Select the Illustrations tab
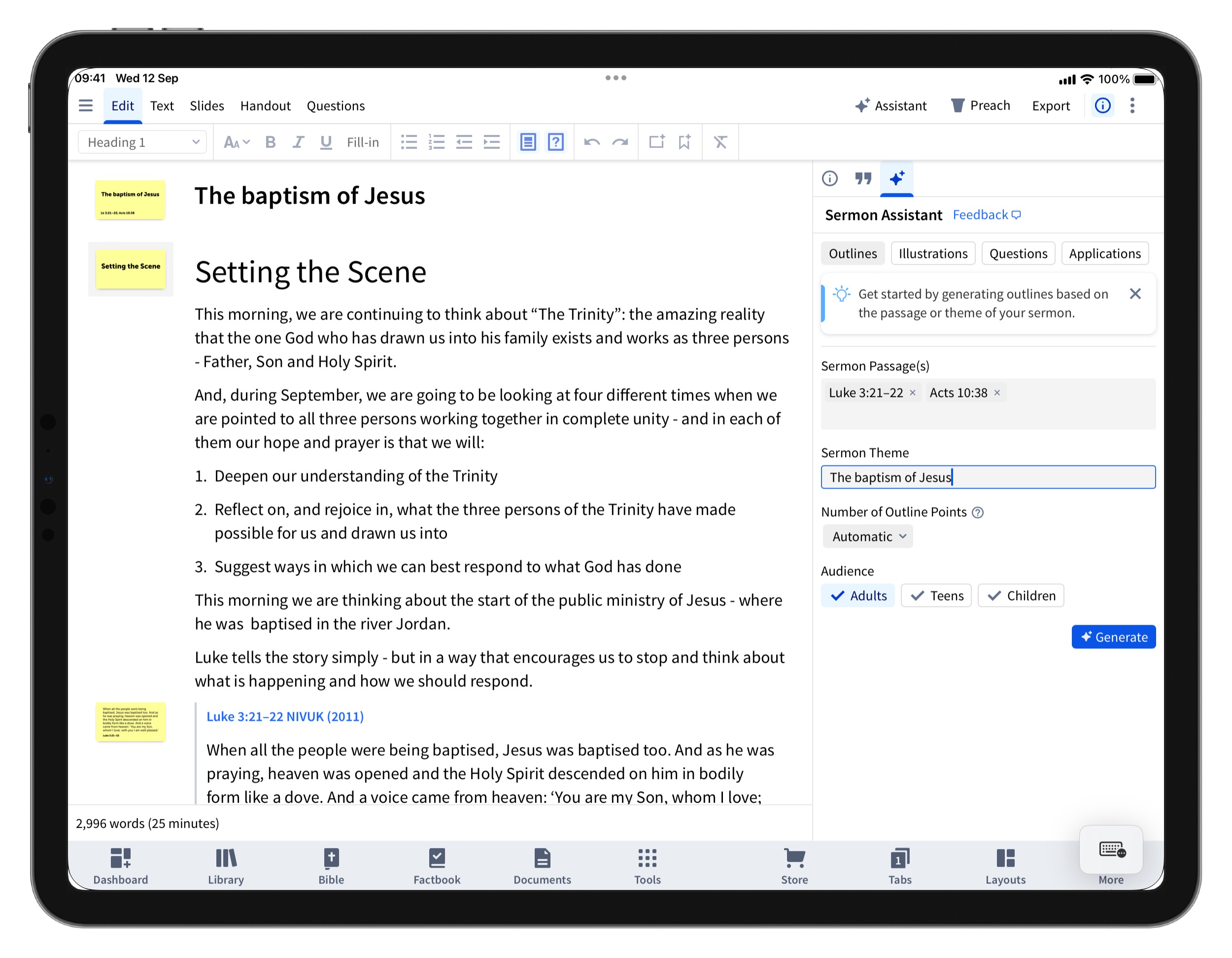This screenshot has height=958, width=1232. [x=932, y=253]
